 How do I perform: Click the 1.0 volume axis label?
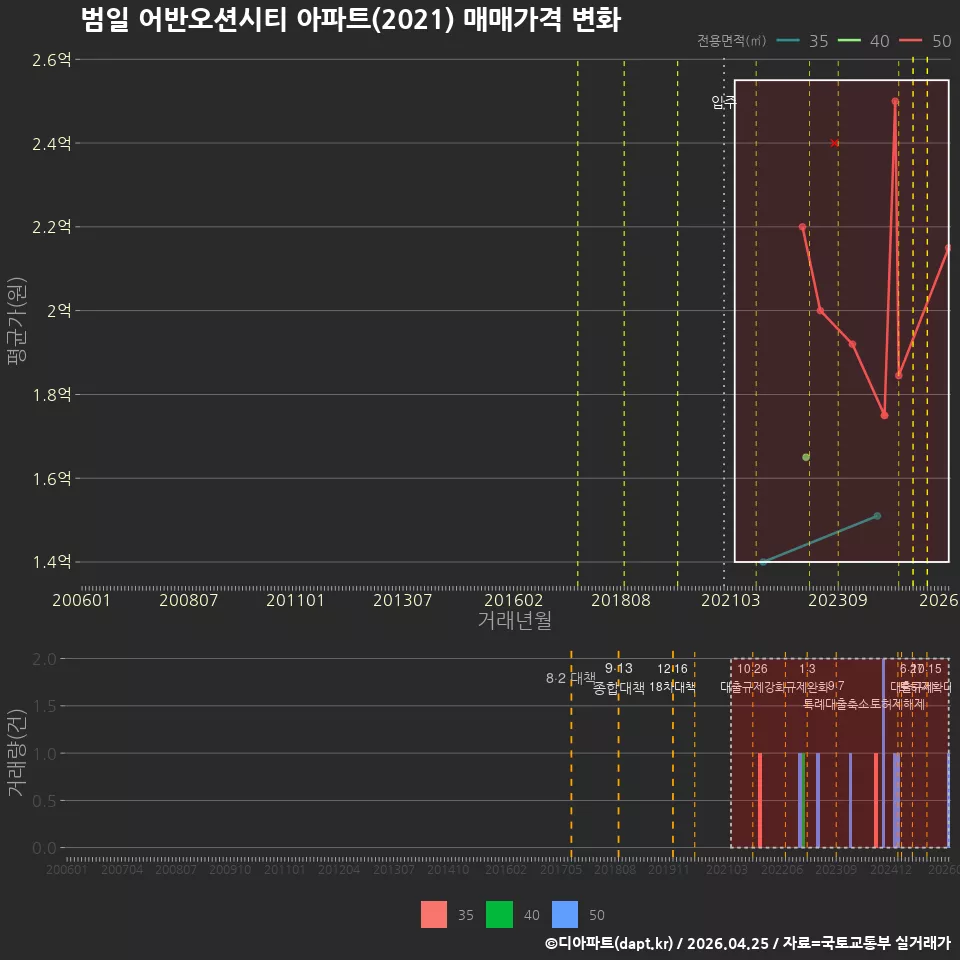tap(44, 754)
